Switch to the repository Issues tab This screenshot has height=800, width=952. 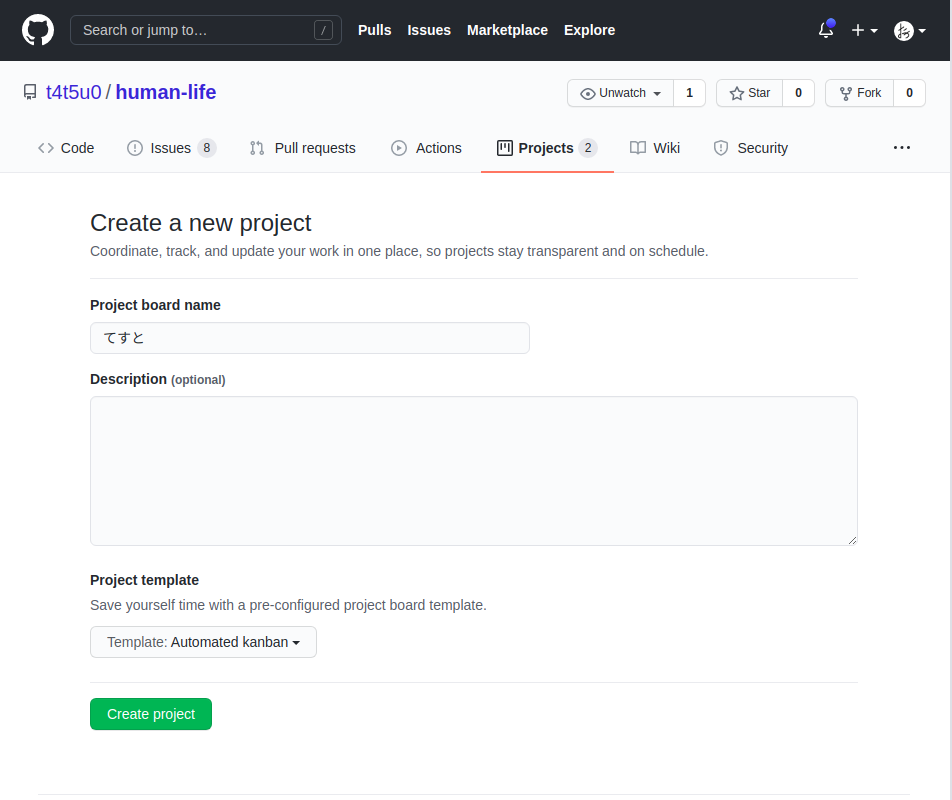[x=171, y=148]
